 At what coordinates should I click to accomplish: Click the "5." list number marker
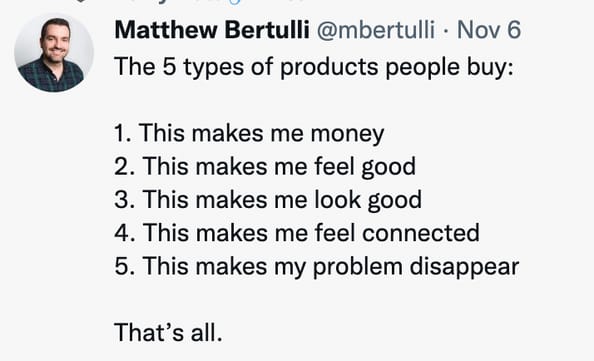pos(125,266)
